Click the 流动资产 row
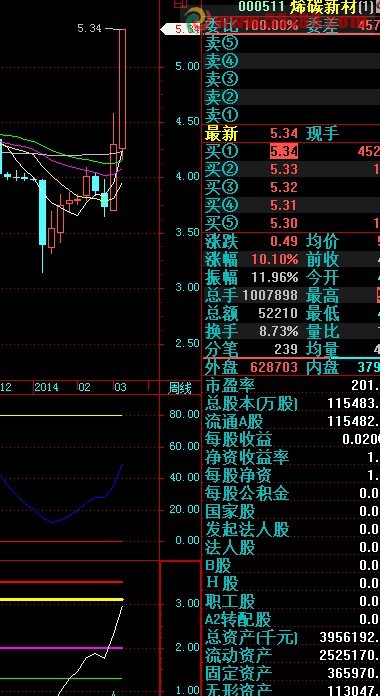Viewport: 380px width, 696px height. coord(291,655)
